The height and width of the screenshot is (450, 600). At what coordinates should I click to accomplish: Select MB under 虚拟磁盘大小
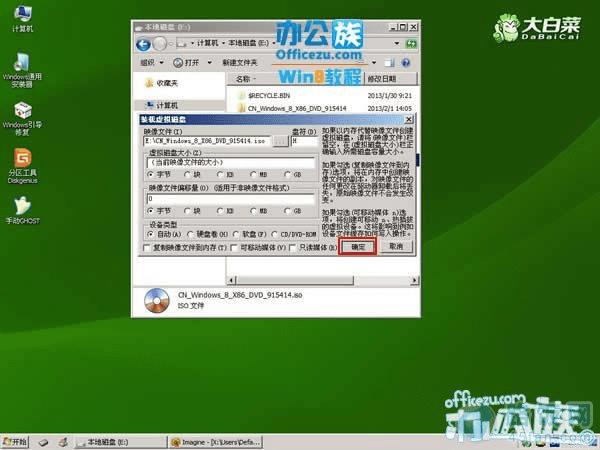pyautogui.click(x=259, y=174)
